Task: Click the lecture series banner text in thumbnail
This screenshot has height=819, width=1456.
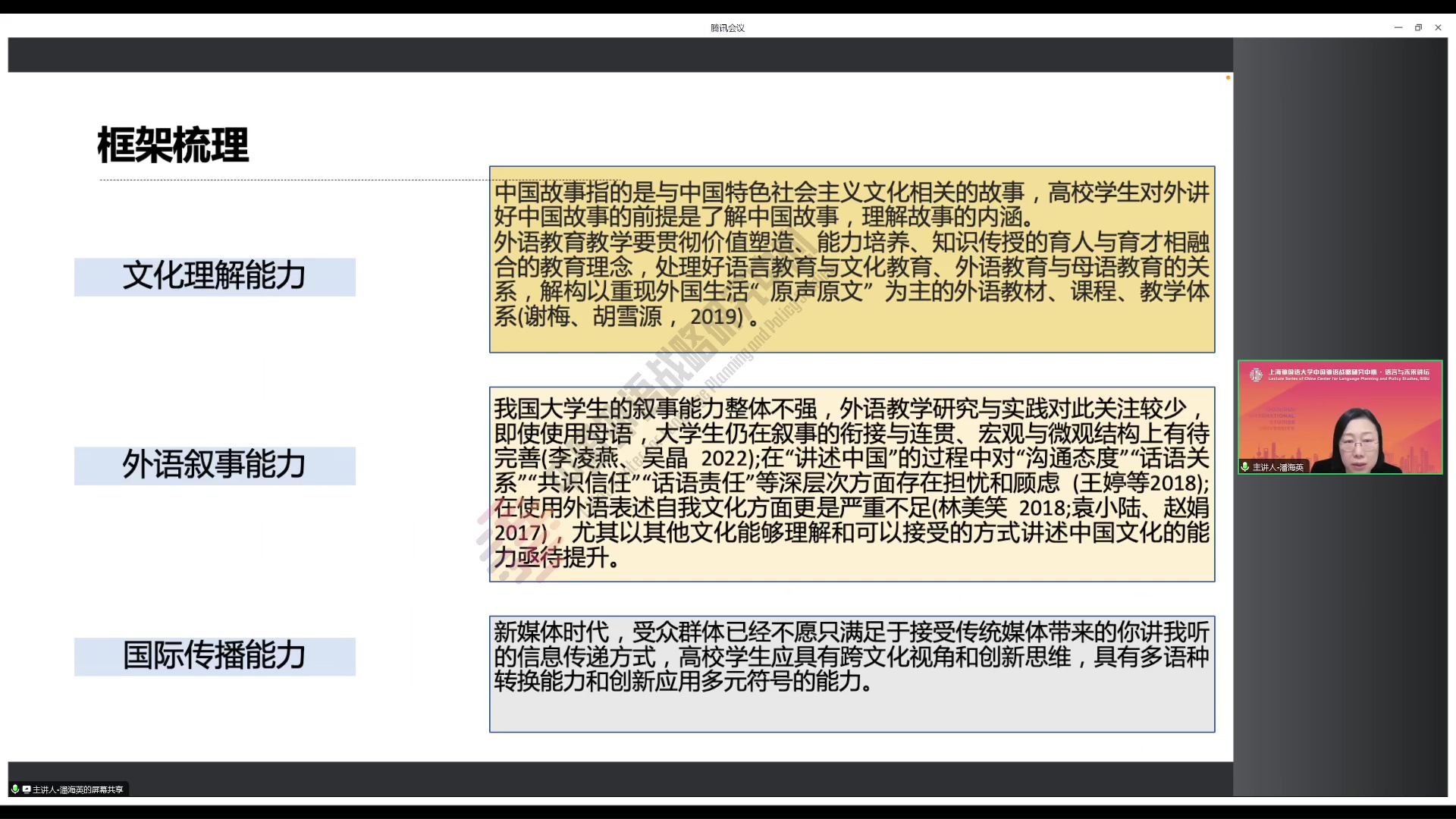Action: pos(1348,374)
